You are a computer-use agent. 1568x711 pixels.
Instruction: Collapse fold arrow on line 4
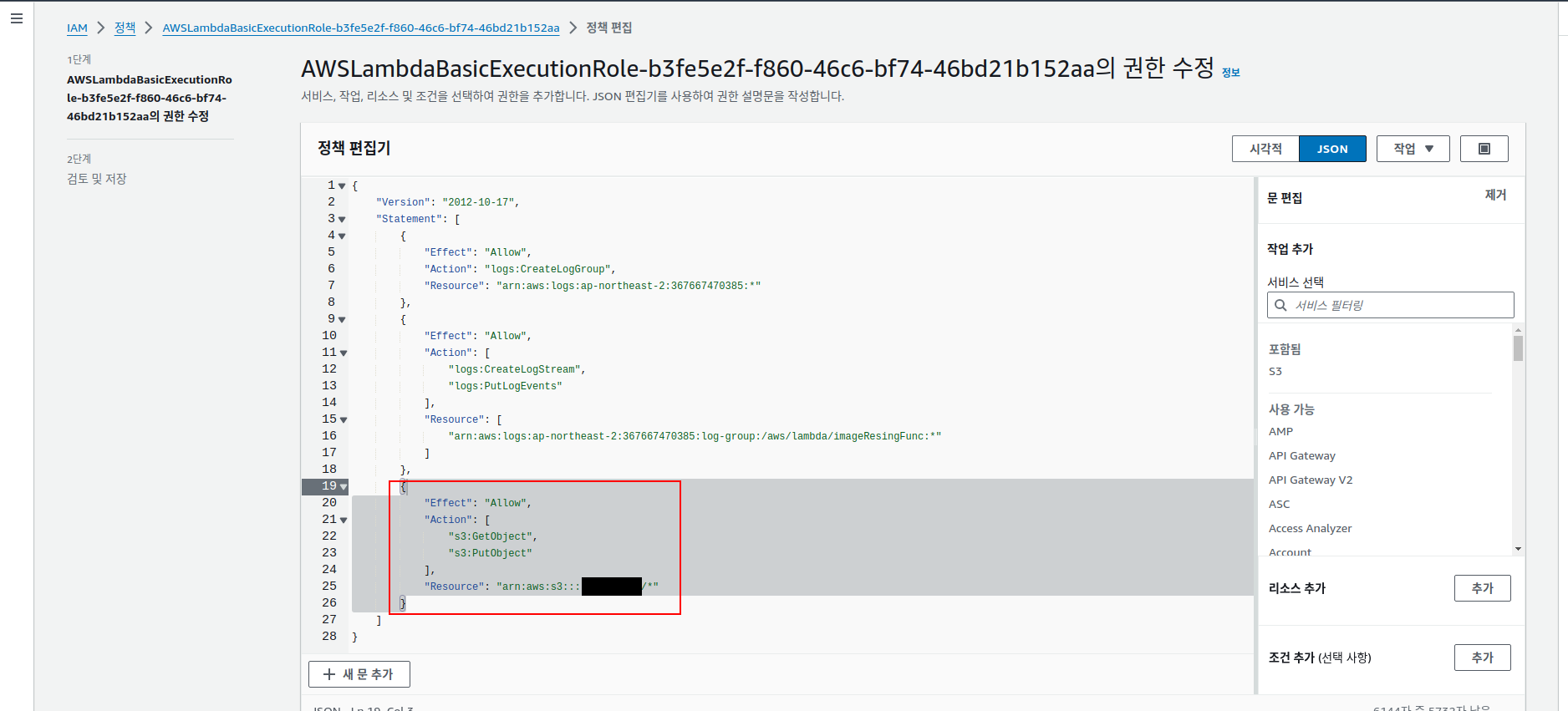[x=342, y=236]
